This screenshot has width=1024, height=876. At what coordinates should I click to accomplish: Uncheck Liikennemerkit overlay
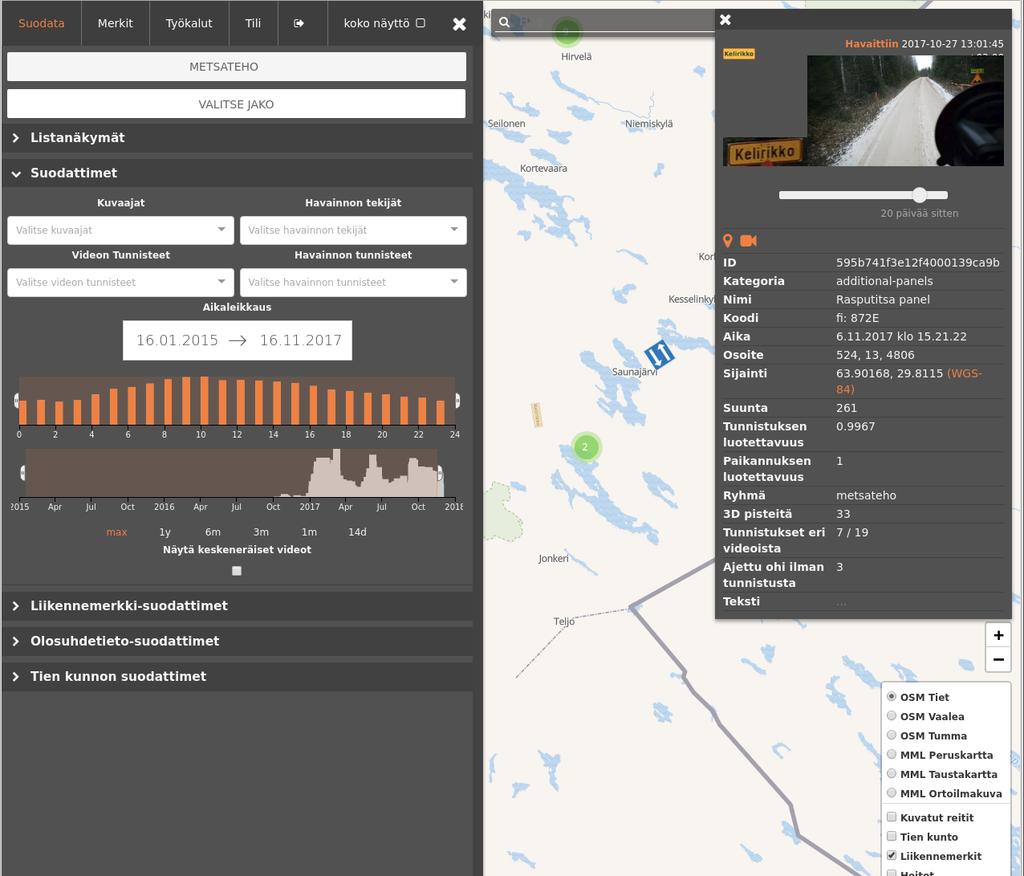891,855
